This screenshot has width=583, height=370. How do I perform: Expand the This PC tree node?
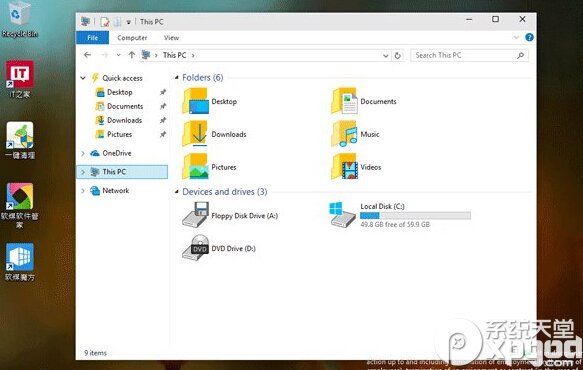click(x=83, y=172)
